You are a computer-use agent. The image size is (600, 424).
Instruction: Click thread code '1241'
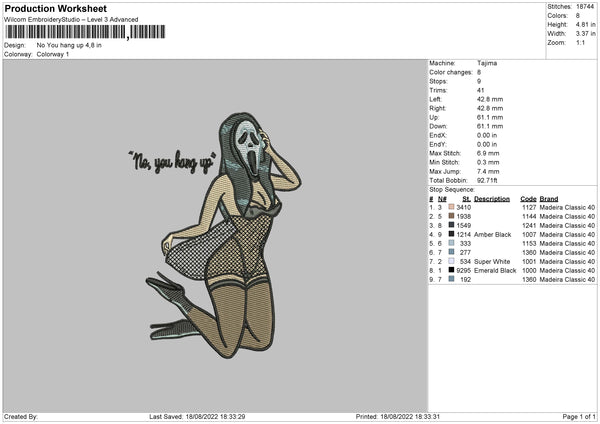(529, 225)
